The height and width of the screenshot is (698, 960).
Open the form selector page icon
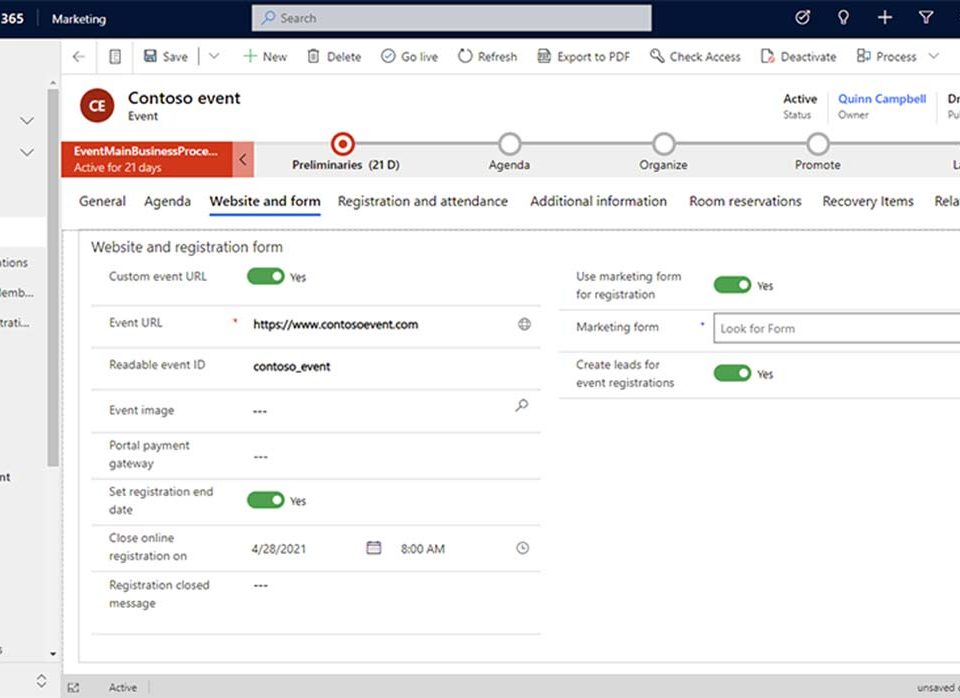coord(114,56)
